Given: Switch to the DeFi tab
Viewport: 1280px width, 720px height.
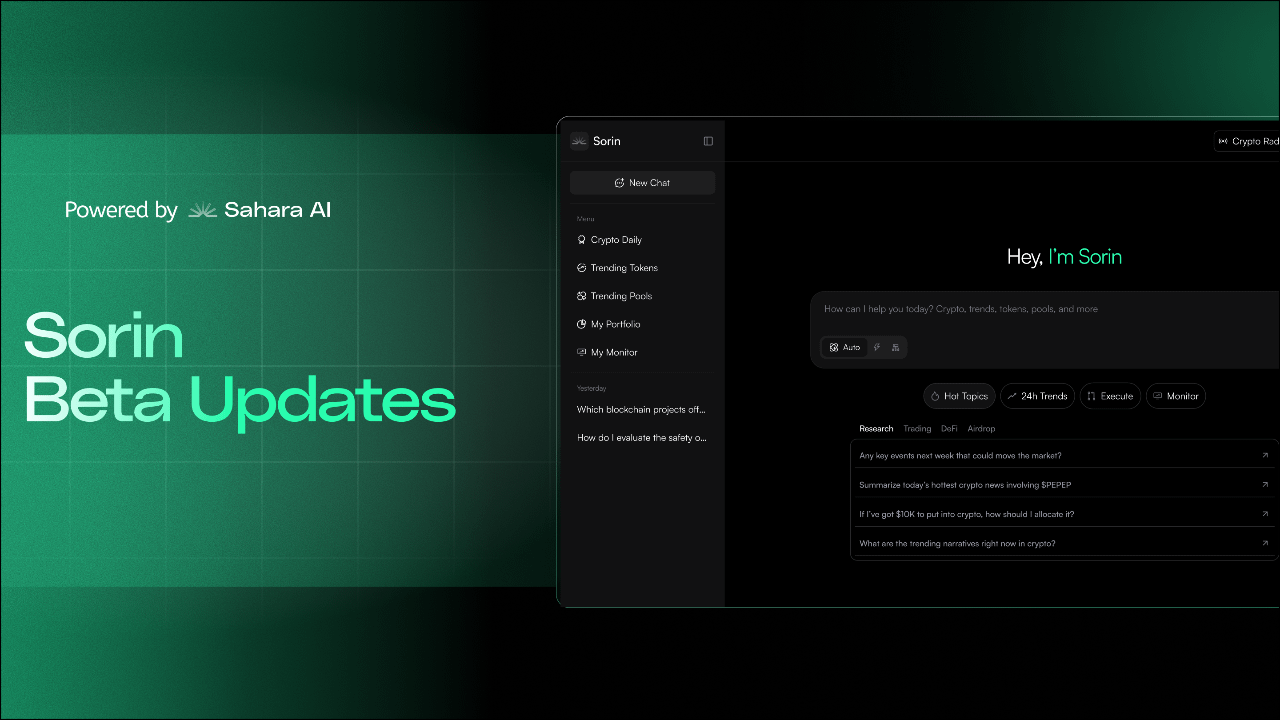Looking at the screenshot, I should pos(949,428).
